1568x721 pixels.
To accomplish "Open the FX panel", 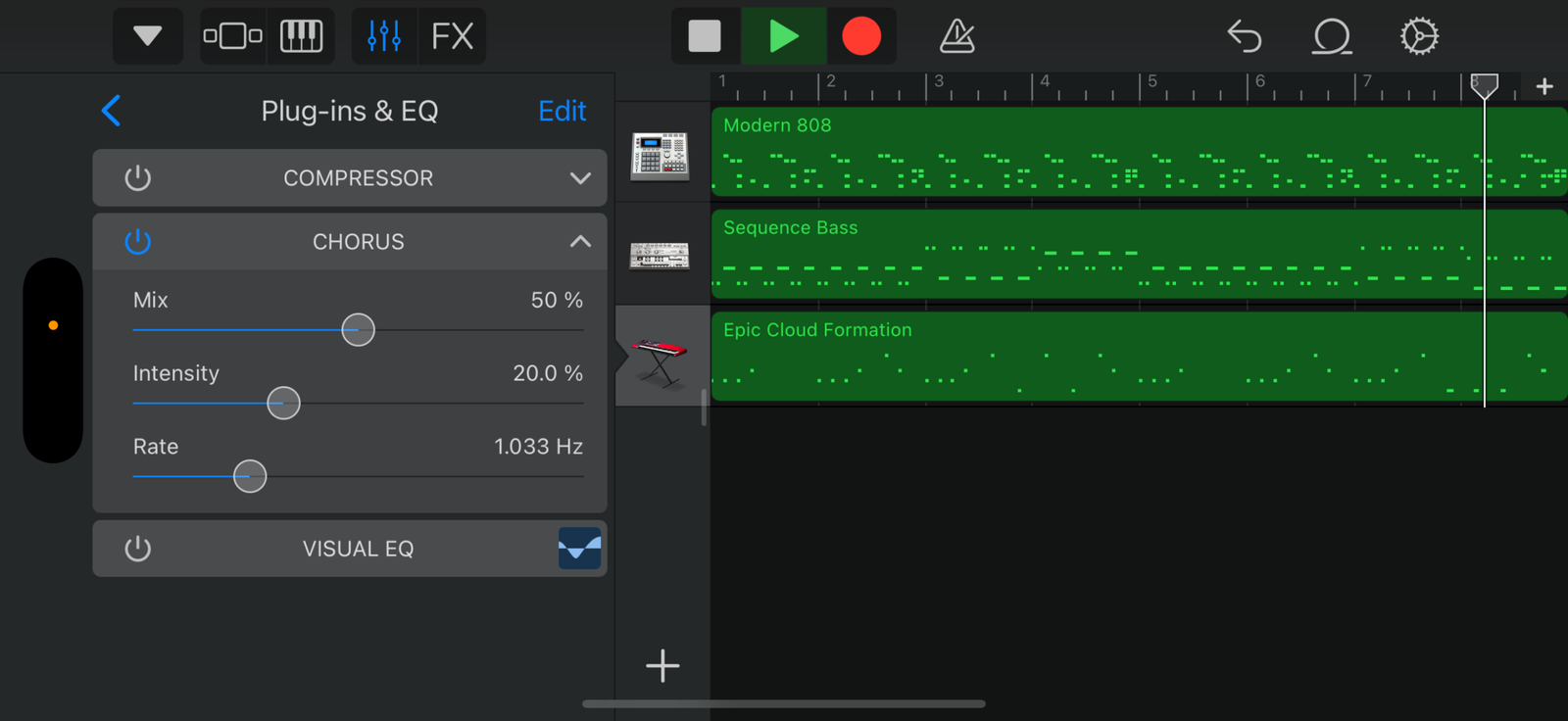I will 453,36.
